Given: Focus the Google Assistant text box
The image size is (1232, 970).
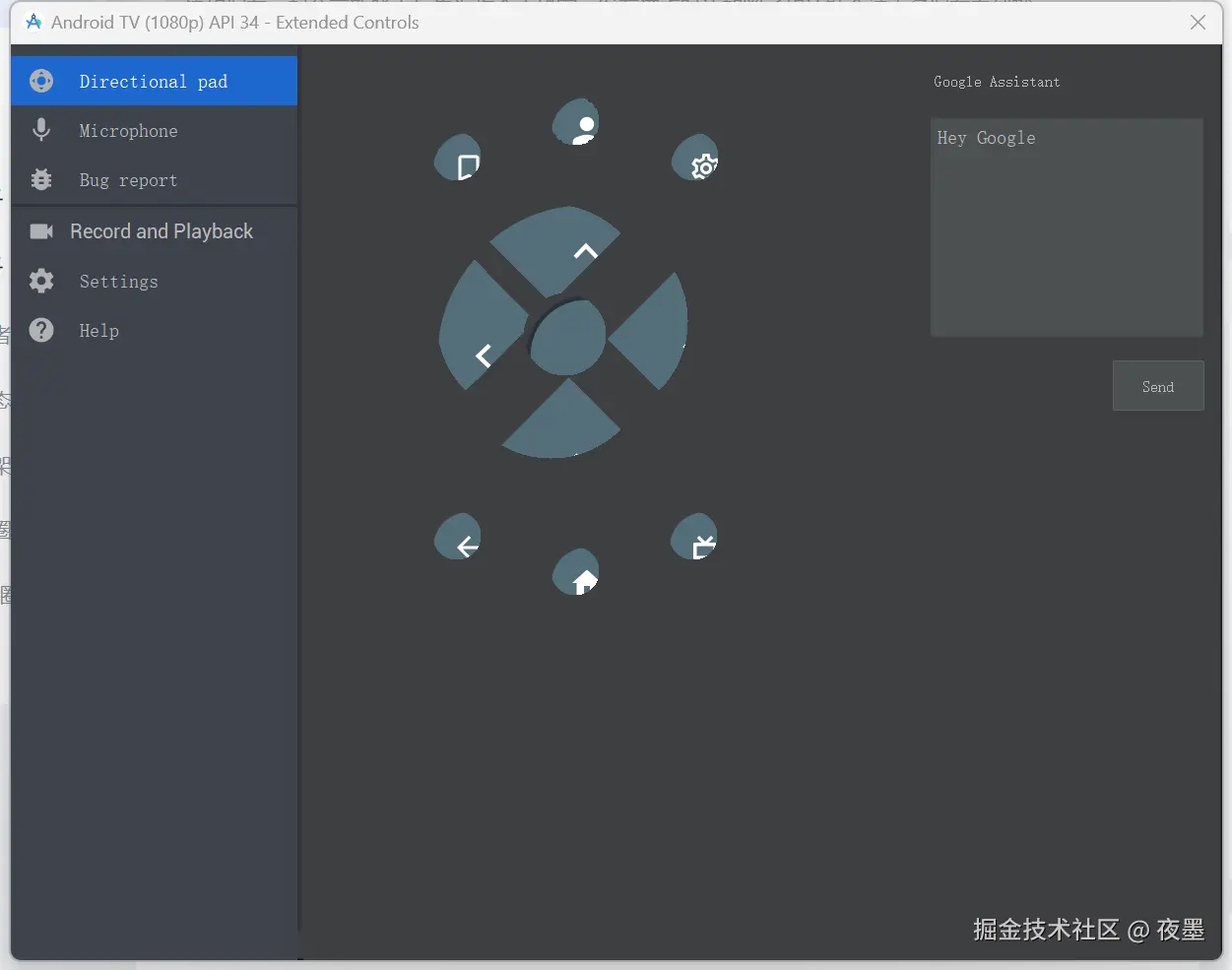Looking at the screenshot, I should tap(1066, 227).
